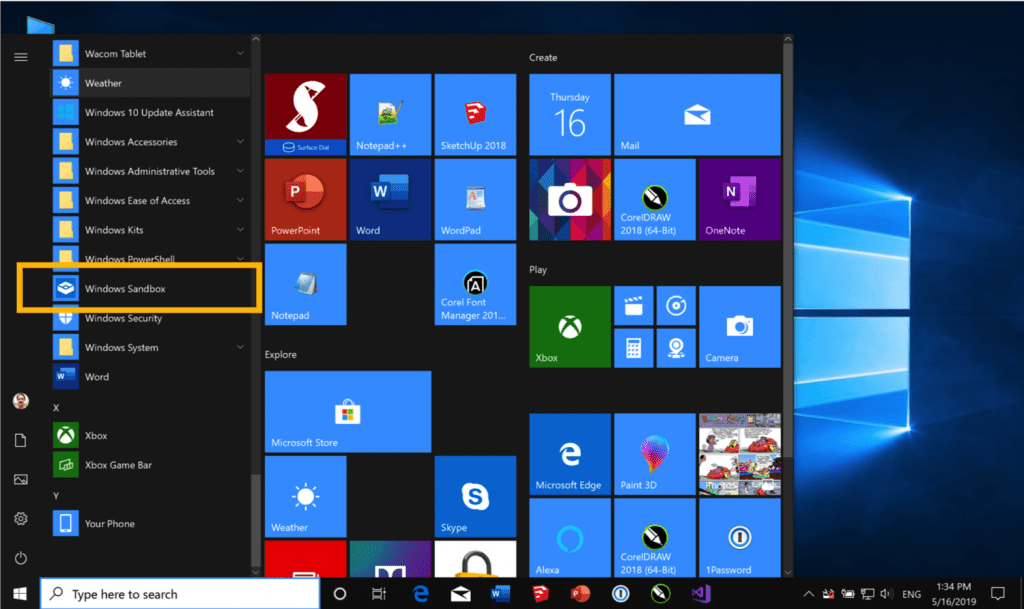
Task: Launch Word from the app list
Action: (150, 377)
